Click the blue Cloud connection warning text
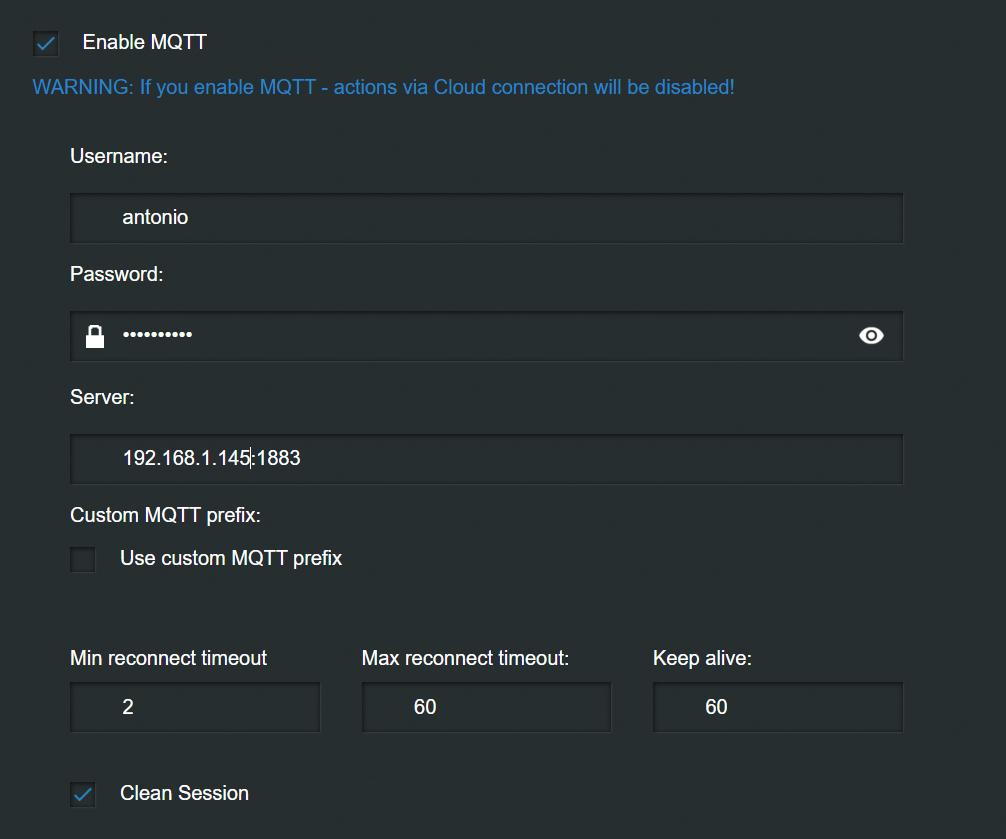1006x839 pixels. pyautogui.click(x=383, y=87)
